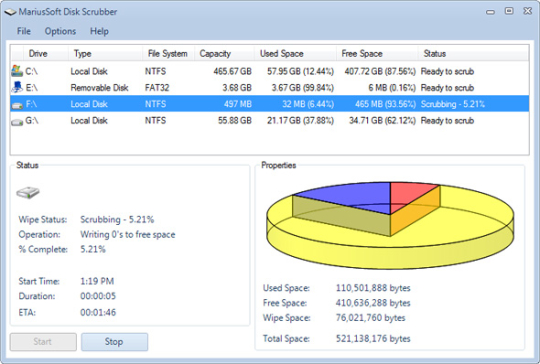Click the 497 MB capacity cell
540x364 pixels.
(238, 104)
